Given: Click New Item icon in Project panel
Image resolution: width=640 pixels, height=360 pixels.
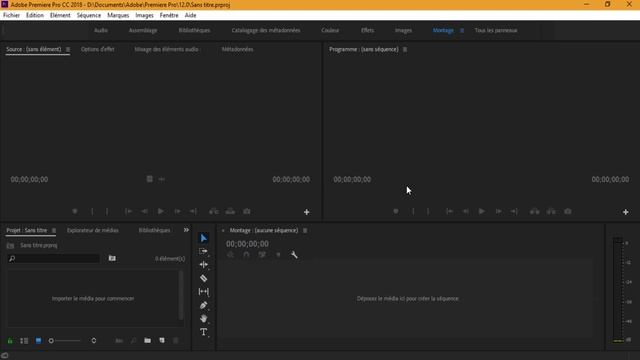Looking at the screenshot, I should 162,340.
